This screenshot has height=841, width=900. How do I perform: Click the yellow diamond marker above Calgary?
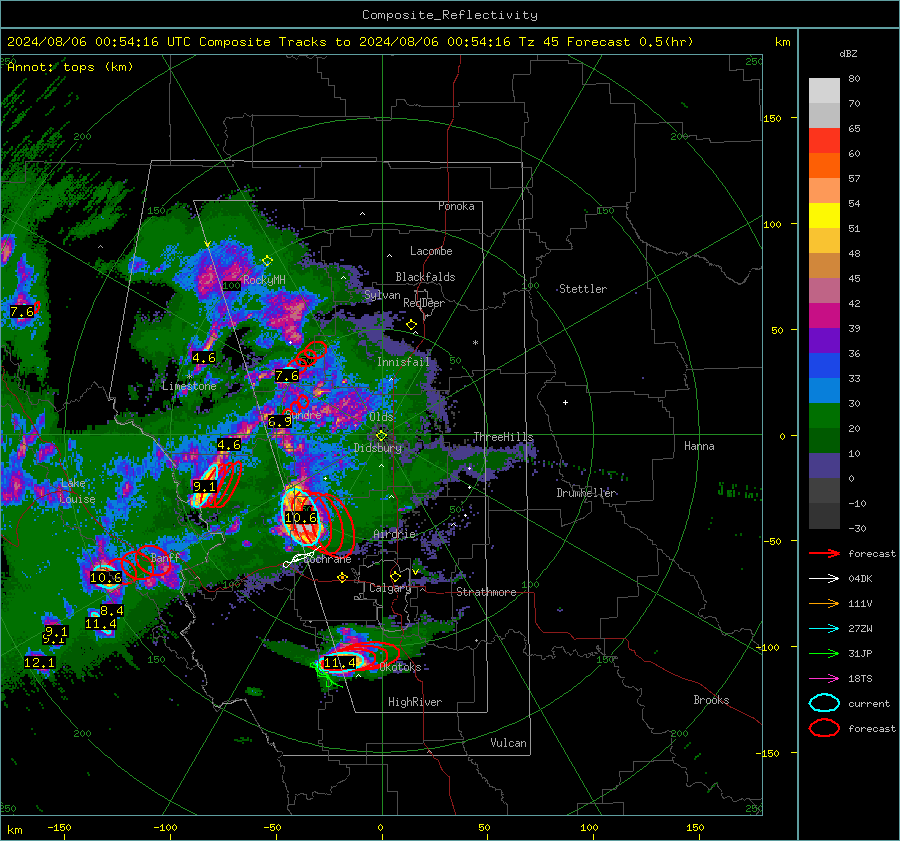pyautogui.click(x=395, y=576)
